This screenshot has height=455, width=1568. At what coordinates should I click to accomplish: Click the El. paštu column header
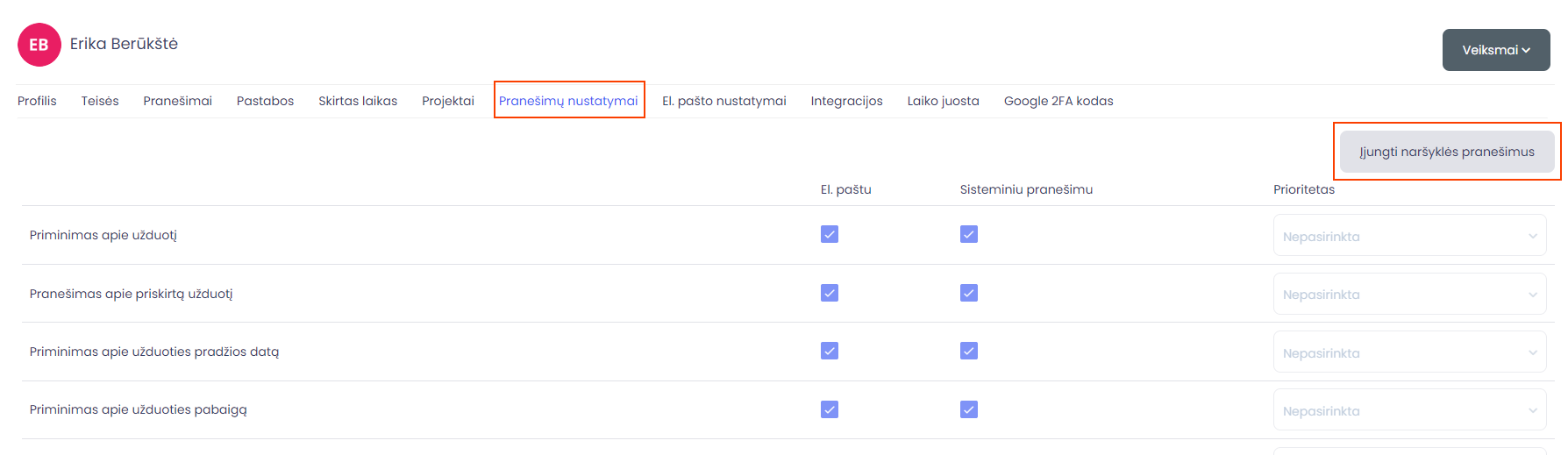point(846,189)
